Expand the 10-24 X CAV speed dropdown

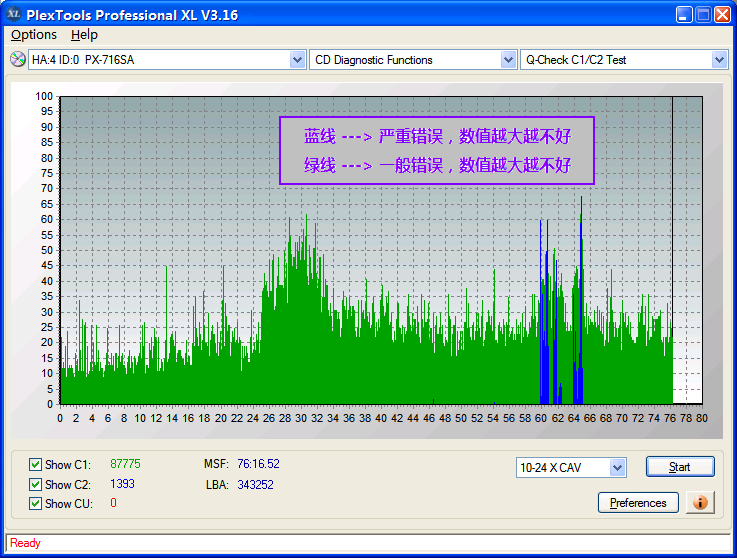[x=617, y=468]
